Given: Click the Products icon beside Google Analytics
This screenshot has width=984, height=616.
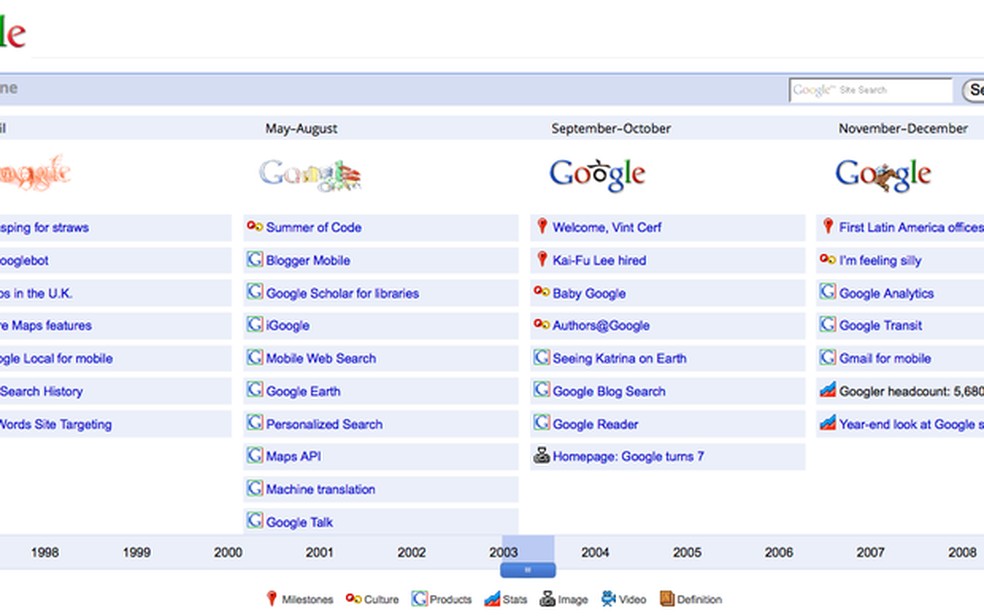Looking at the screenshot, I should click(827, 292).
